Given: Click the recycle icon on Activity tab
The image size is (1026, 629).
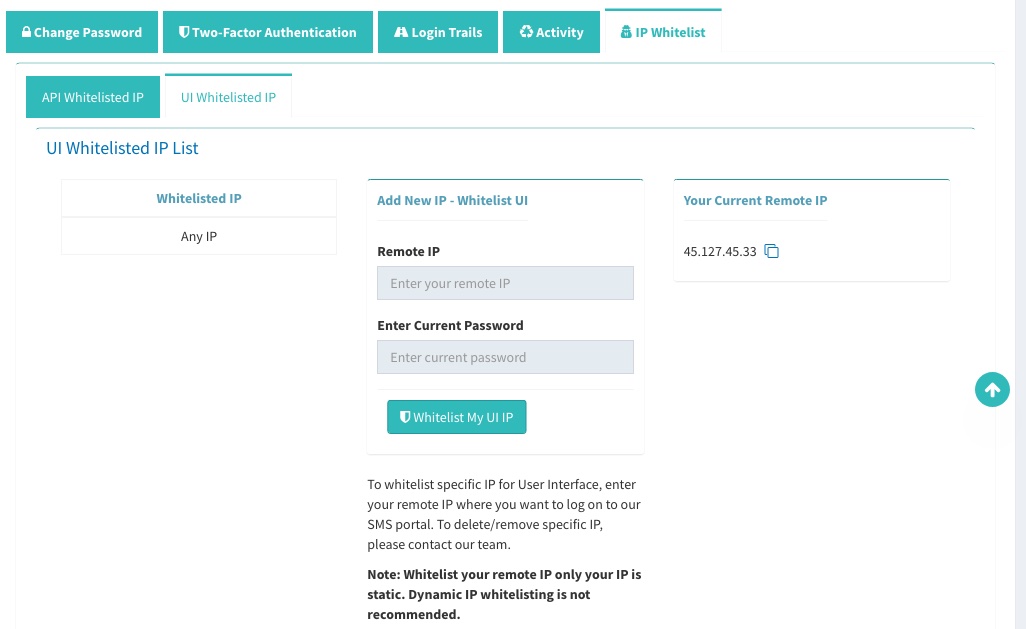Looking at the screenshot, I should pos(526,31).
